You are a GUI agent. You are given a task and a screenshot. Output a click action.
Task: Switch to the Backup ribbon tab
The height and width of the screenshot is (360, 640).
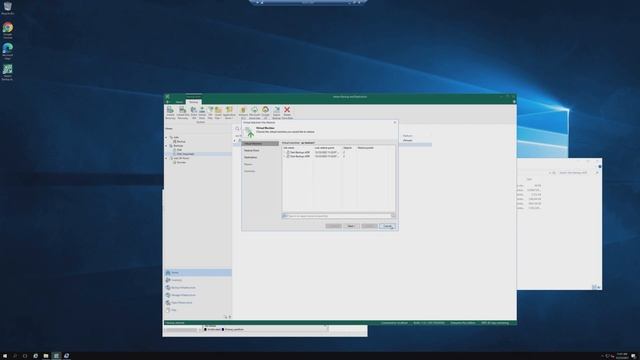193,102
